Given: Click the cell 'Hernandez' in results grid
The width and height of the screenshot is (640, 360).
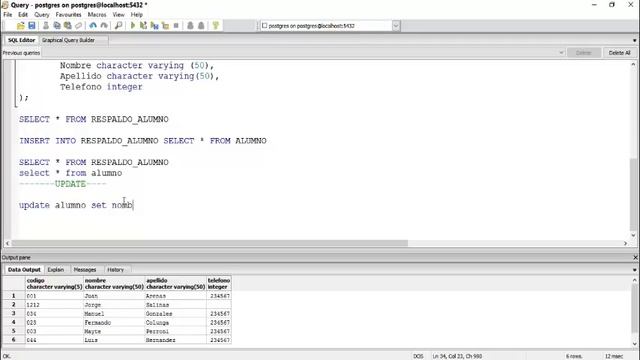Looking at the screenshot, I should coord(176,340).
